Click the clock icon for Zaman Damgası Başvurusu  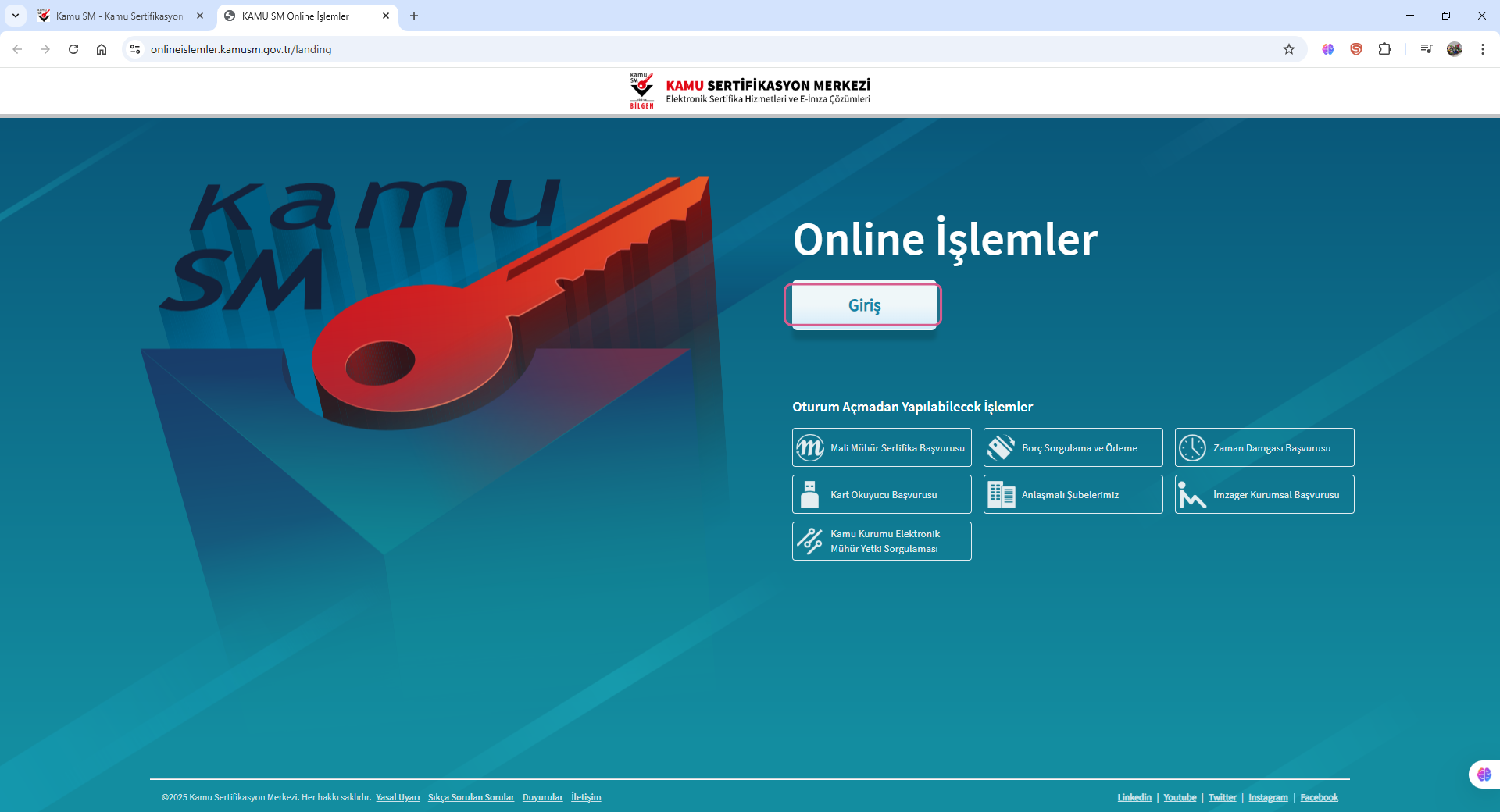coord(1193,447)
